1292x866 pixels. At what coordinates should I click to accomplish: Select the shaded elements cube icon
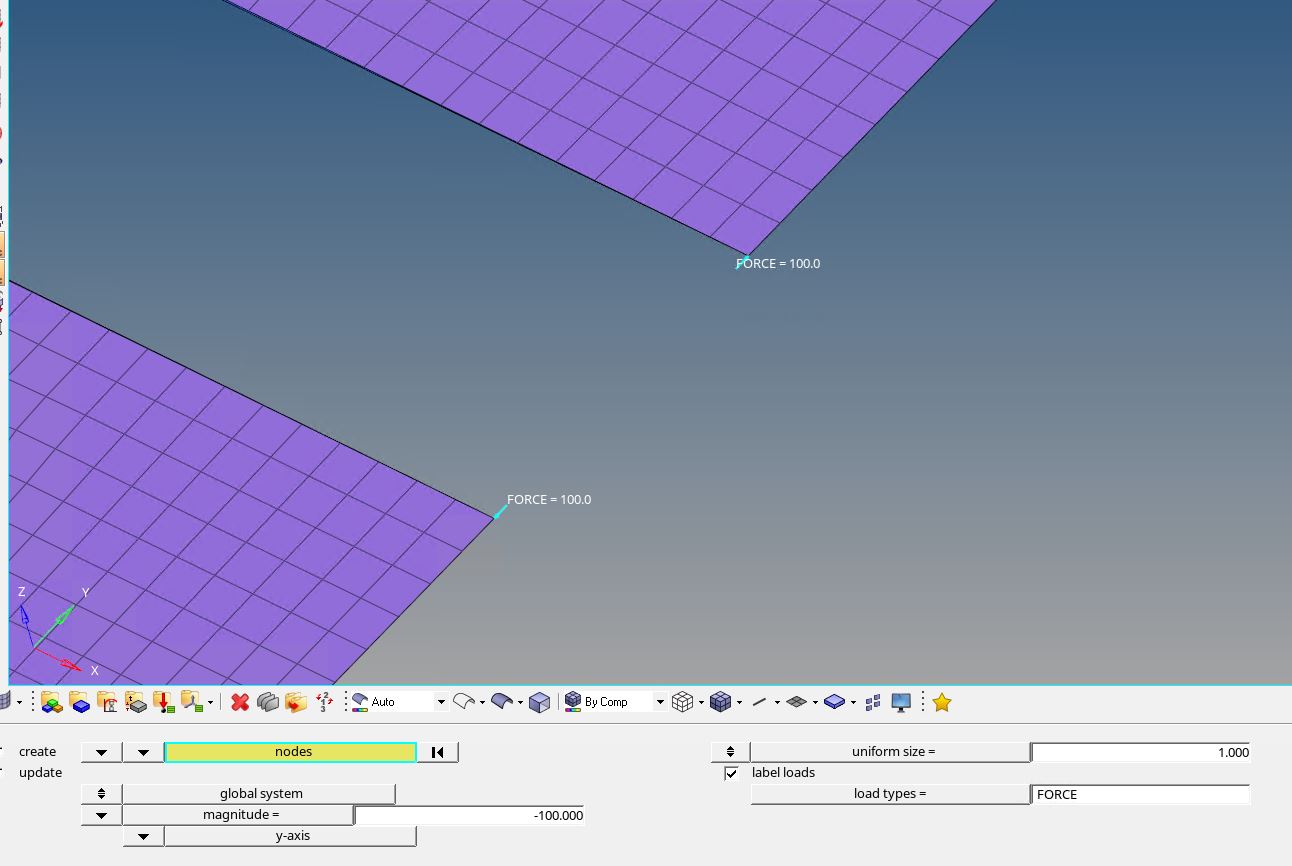[720, 702]
